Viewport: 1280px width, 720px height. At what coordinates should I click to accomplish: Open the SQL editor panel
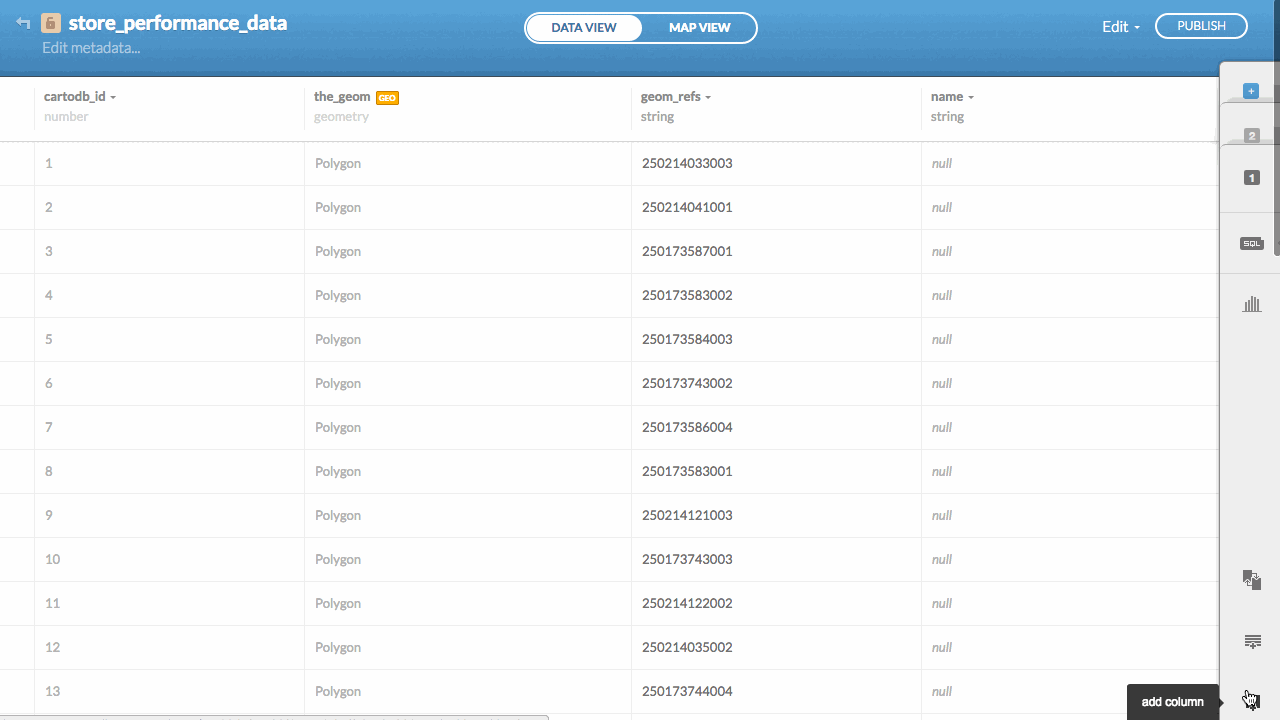1251,243
